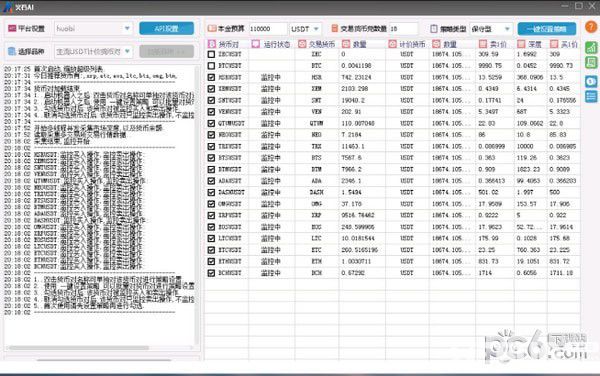Click the second 数量 header icon after 计价货币
This screenshot has width=600, height=376.
436,44
